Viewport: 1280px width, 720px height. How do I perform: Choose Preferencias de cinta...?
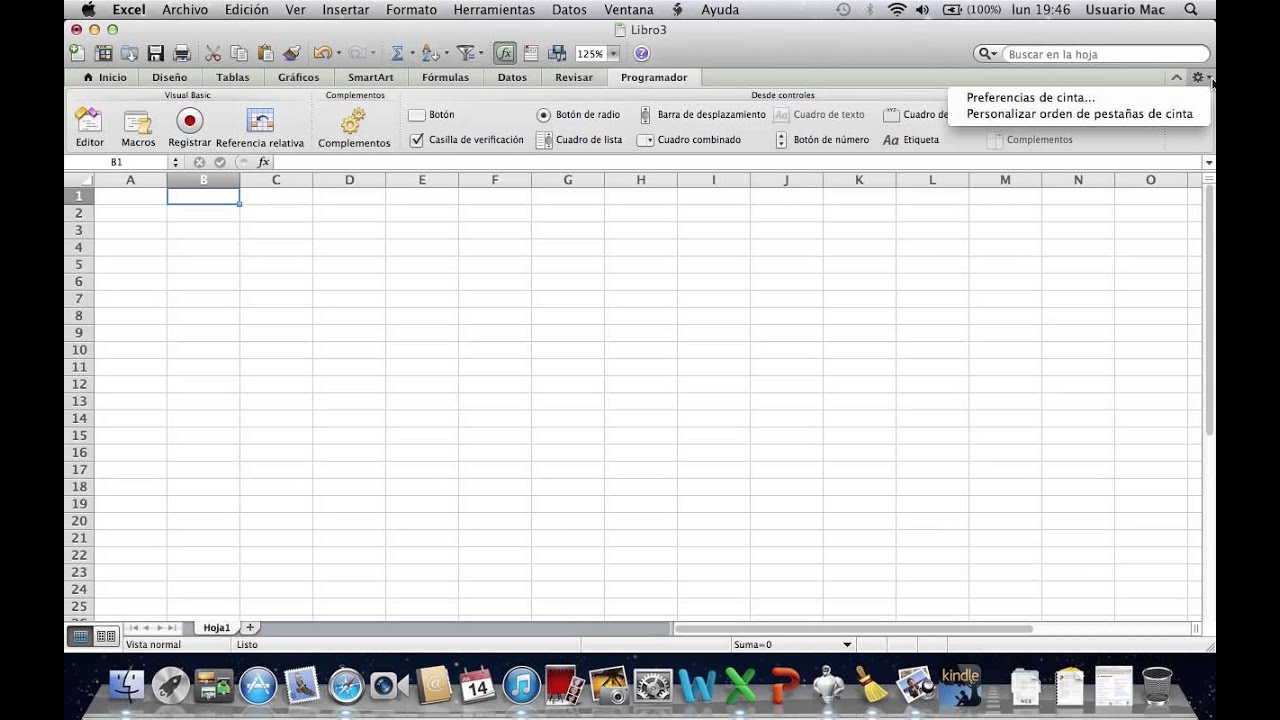pyautogui.click(x=1031, y=98)
